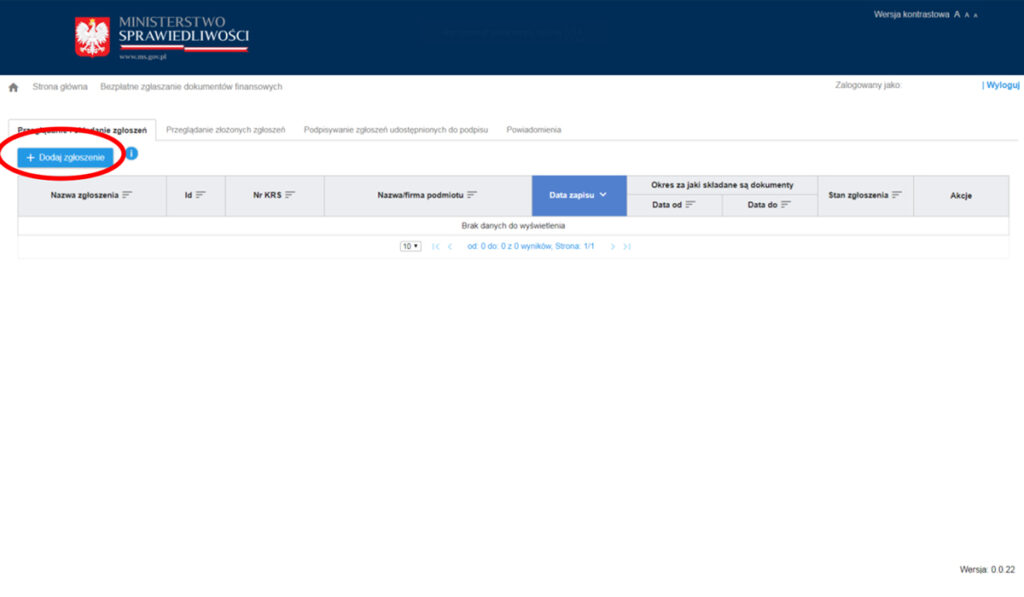Switch to Przeglądanie złożonych zgłoszeń tab
Screen dimensions: 1024x597
226,130
